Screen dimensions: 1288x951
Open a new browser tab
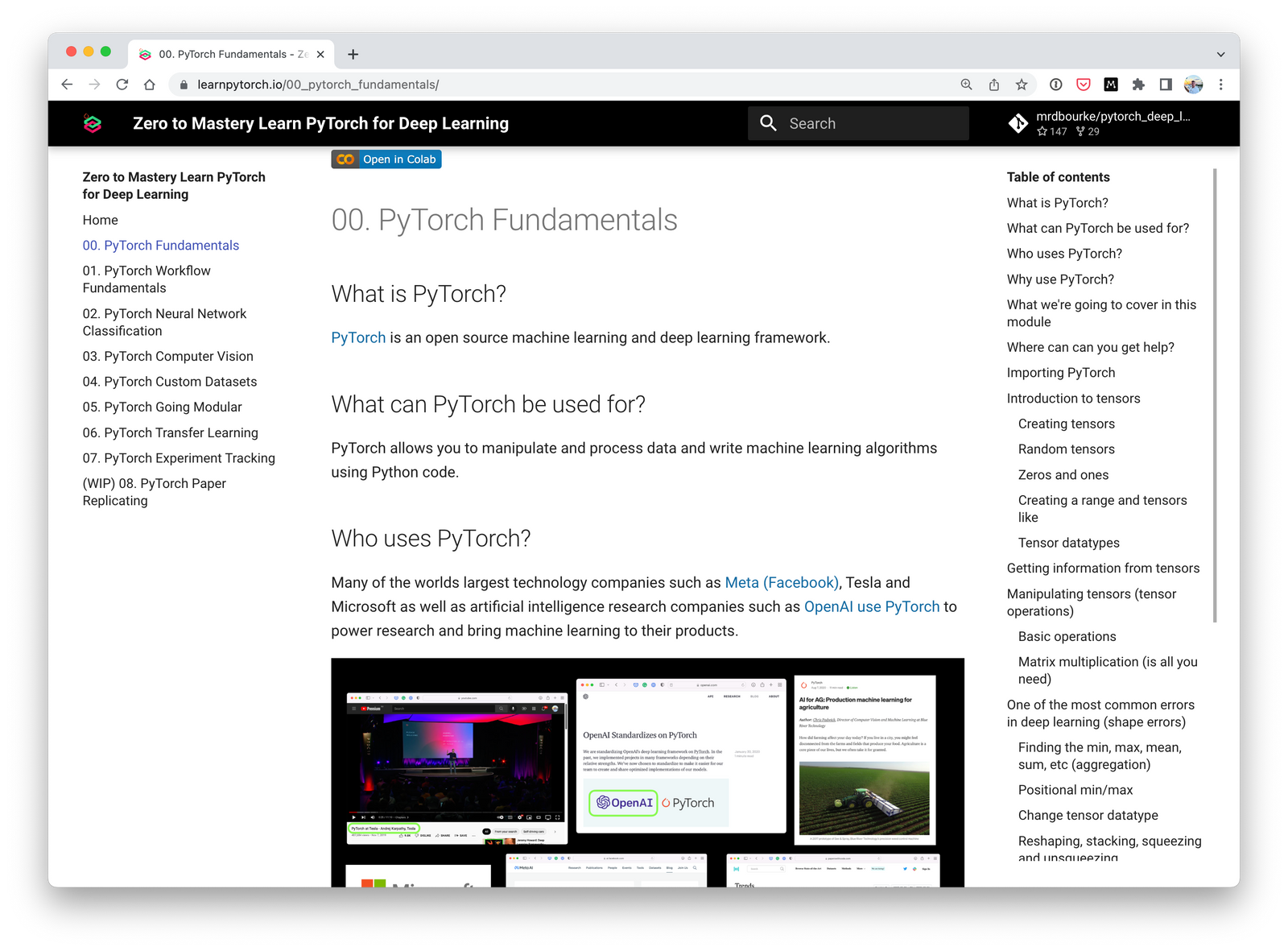pyautogui.click(x=353, y=53)
